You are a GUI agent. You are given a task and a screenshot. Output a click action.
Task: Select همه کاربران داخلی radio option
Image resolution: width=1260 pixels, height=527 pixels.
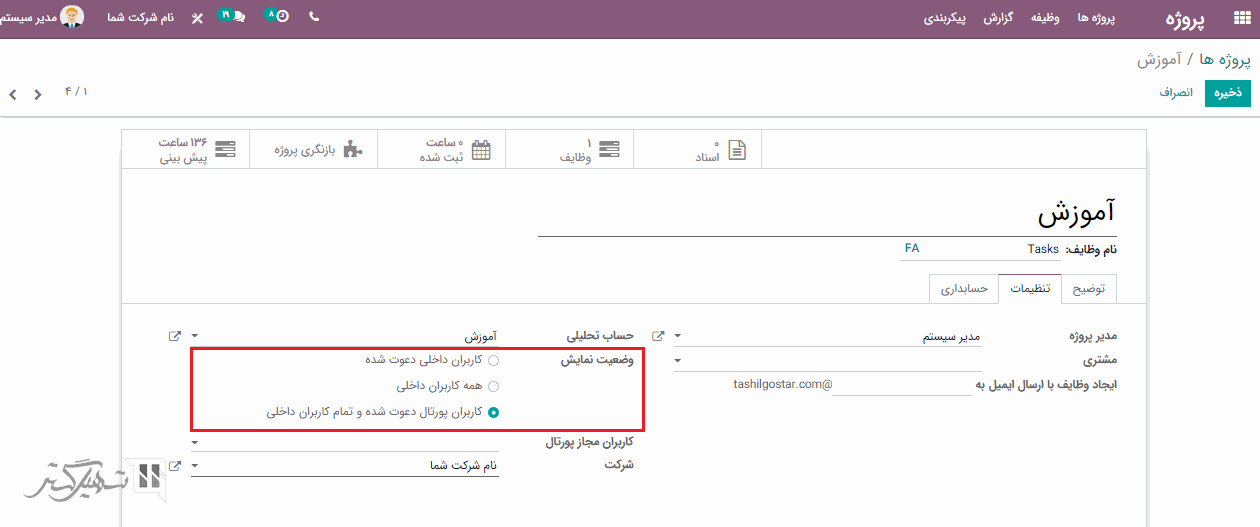493,385
